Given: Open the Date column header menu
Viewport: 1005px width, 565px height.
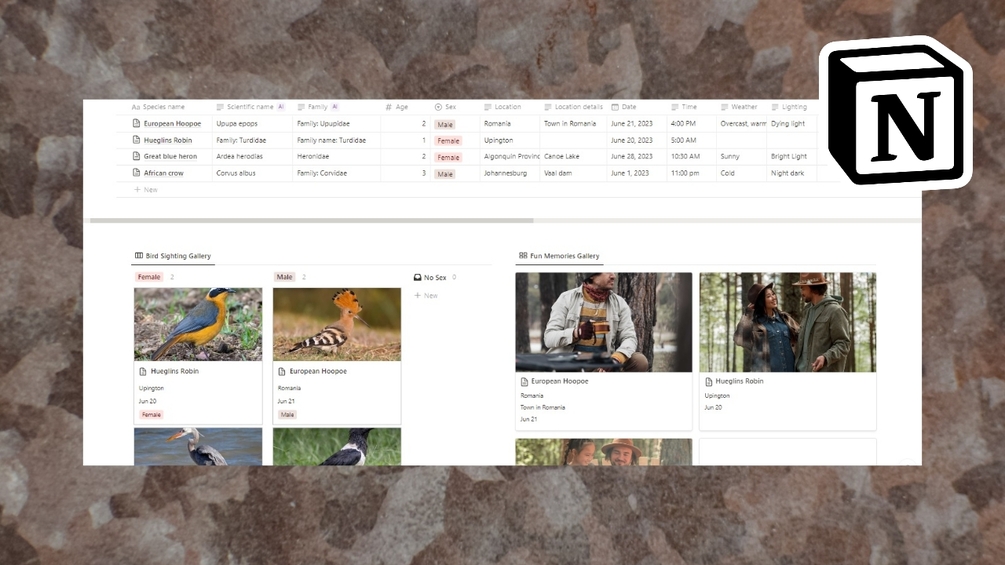Looking at the screenshot, I should pos(624,107).
